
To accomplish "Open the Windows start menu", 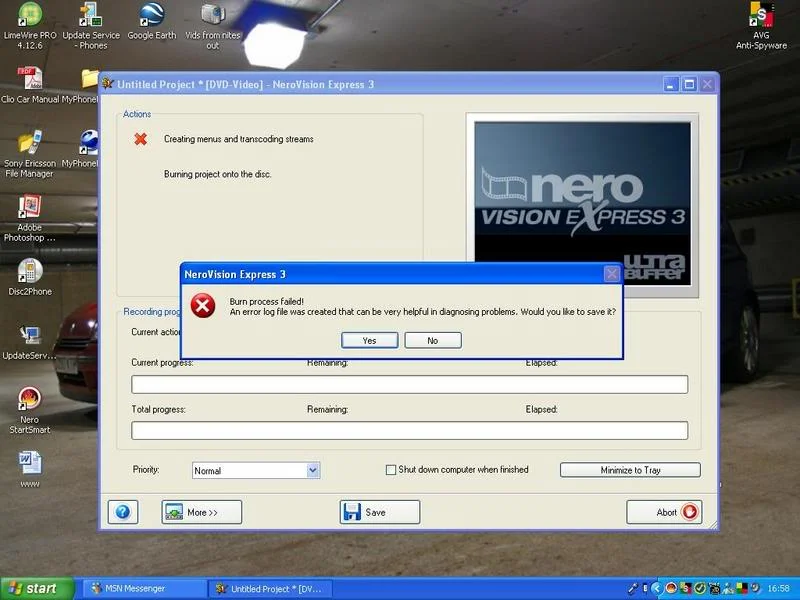I will 37,589.
